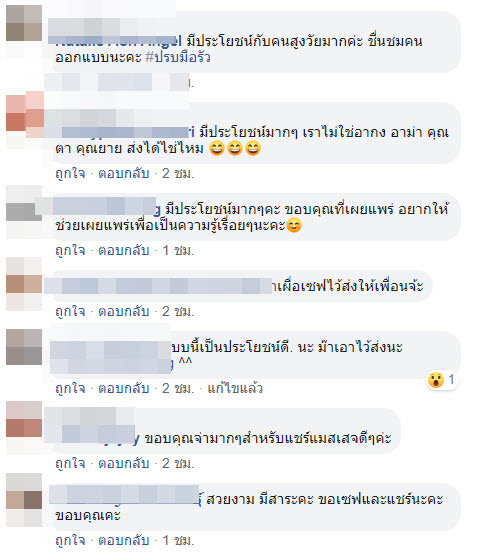
Task: Click the wow reaction emoji counter
Action: [x=441, y=380]
